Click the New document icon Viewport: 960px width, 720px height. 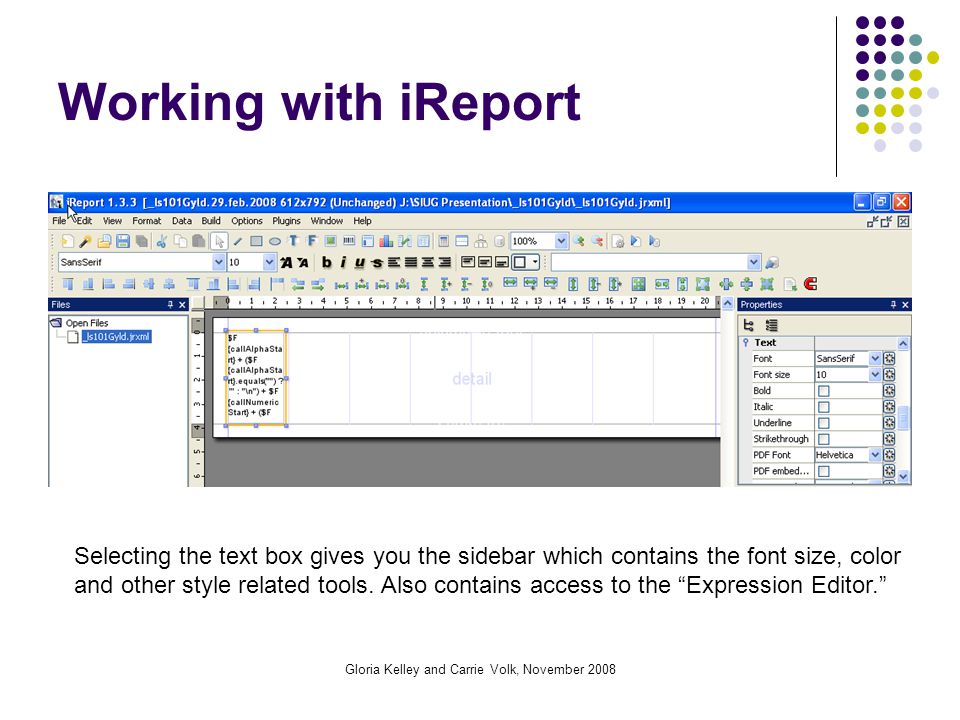click(x=67, y=242)
